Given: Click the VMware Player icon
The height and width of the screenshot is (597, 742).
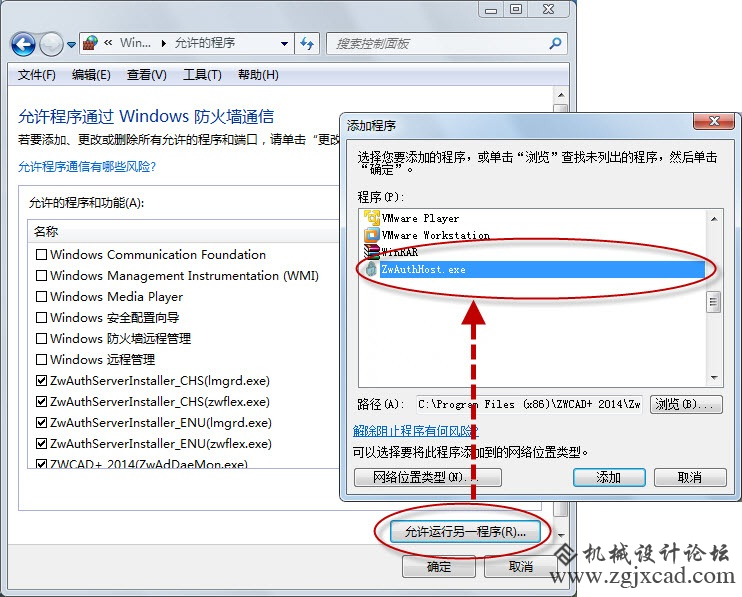Looking at the screenshot, I should (x=372, y=218).
